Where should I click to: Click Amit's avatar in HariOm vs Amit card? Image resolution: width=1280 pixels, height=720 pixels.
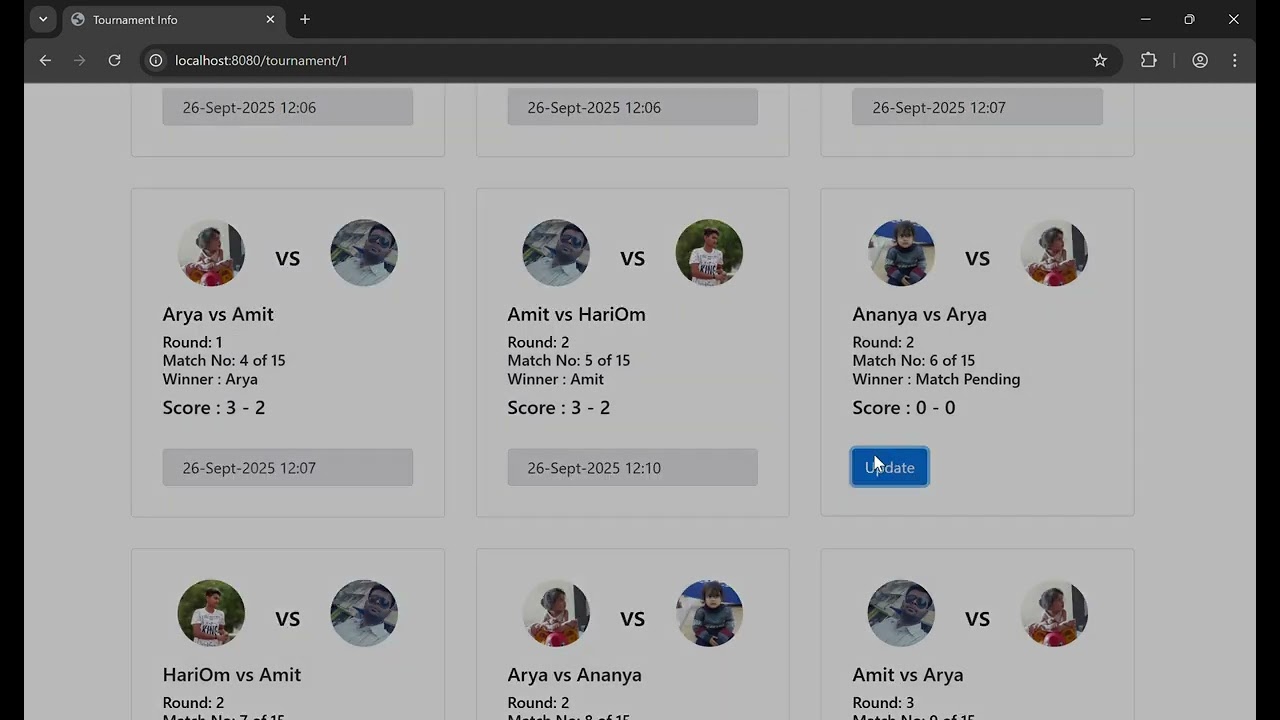point(364,613)
